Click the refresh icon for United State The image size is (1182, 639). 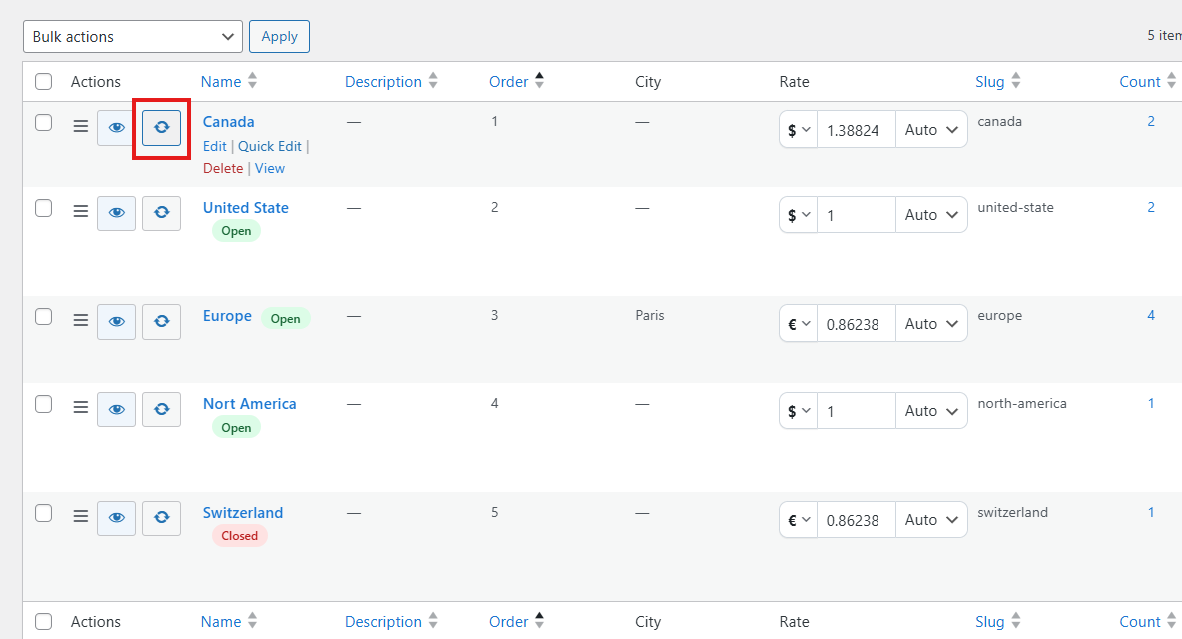click(161, 213)
